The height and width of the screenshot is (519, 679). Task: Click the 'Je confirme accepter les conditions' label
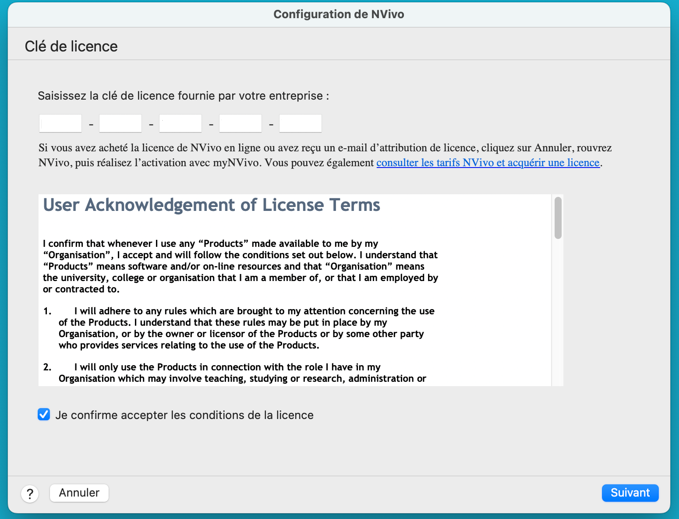(x=184, y=415)
